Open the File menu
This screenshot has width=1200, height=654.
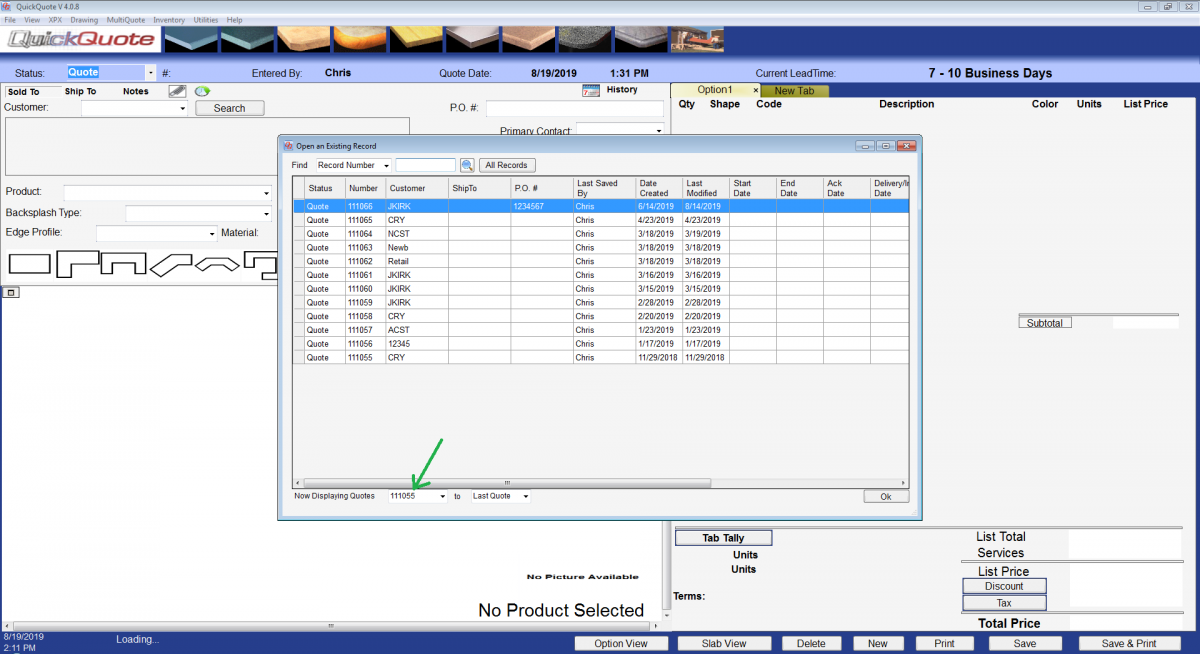coord(11,20)
